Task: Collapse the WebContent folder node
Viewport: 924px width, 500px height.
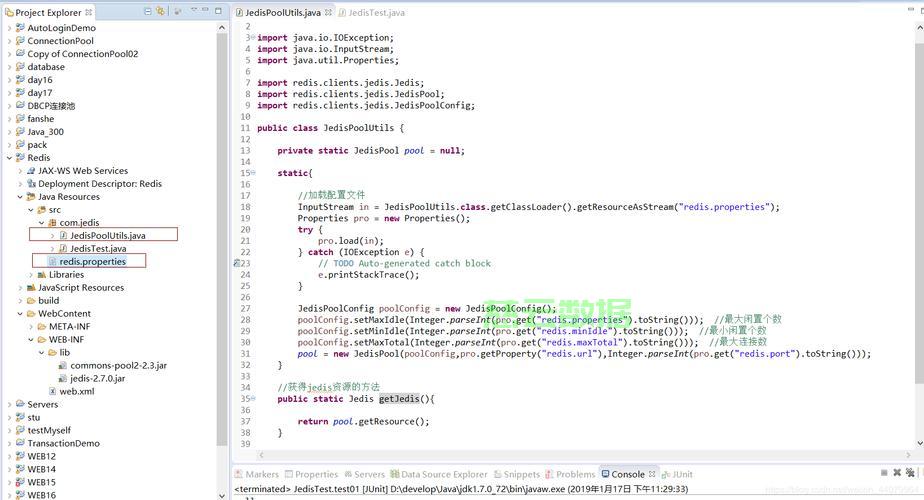Action: [x=20, y=313]
